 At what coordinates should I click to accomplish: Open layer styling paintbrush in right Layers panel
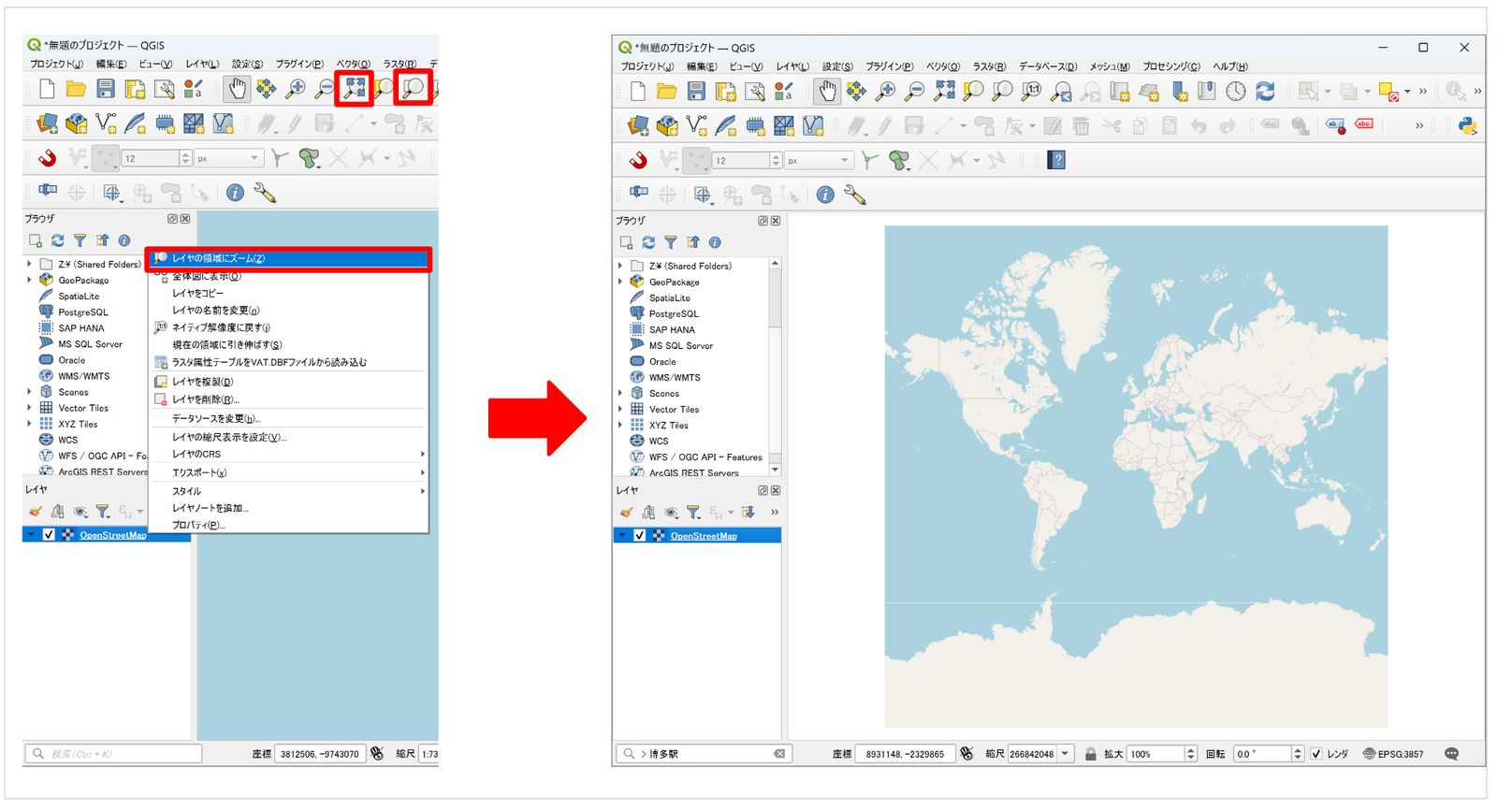[626, 512]
